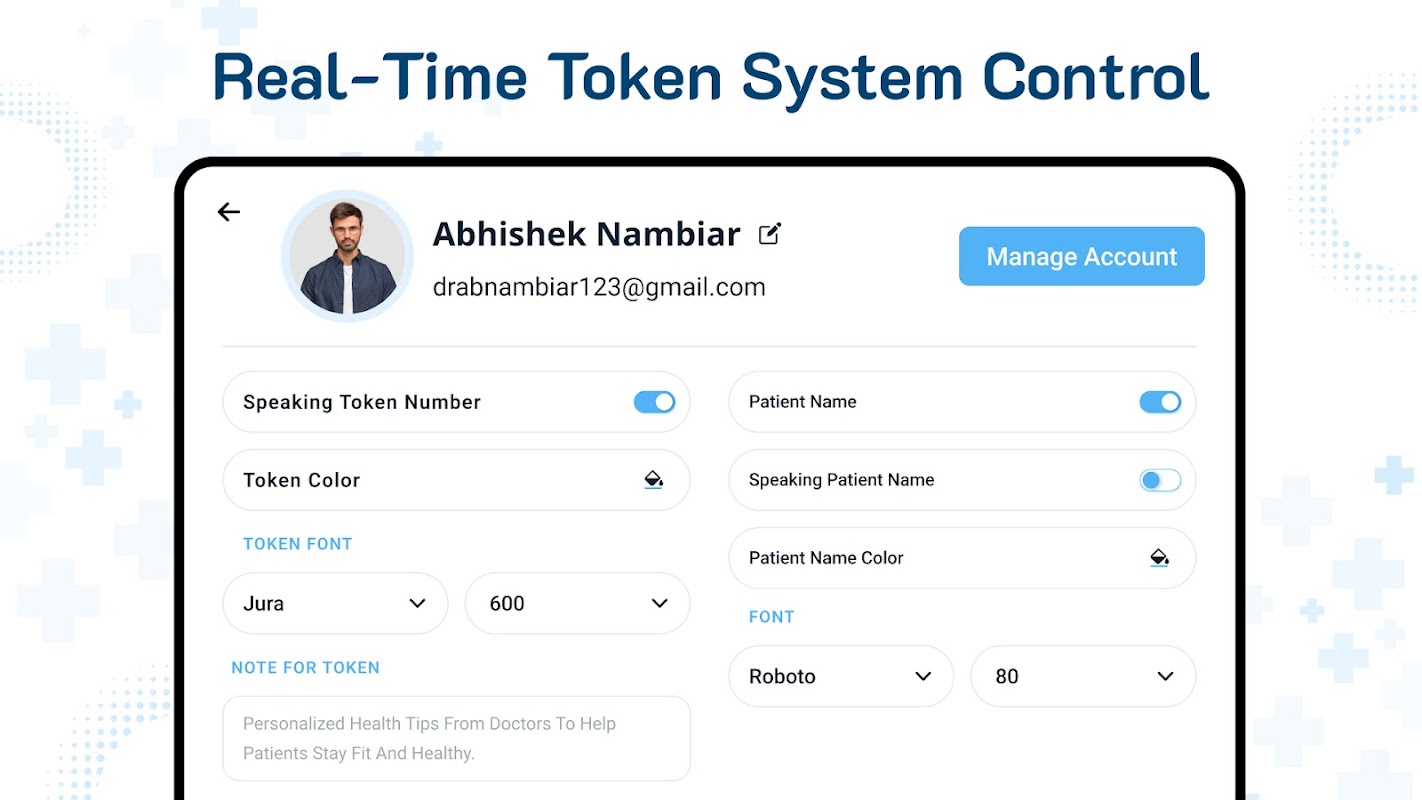Click the drabnambiar123@gmail.com email text
Image resolution: width=1422 pixels, height=800 pixels.
tap(599, 287)
